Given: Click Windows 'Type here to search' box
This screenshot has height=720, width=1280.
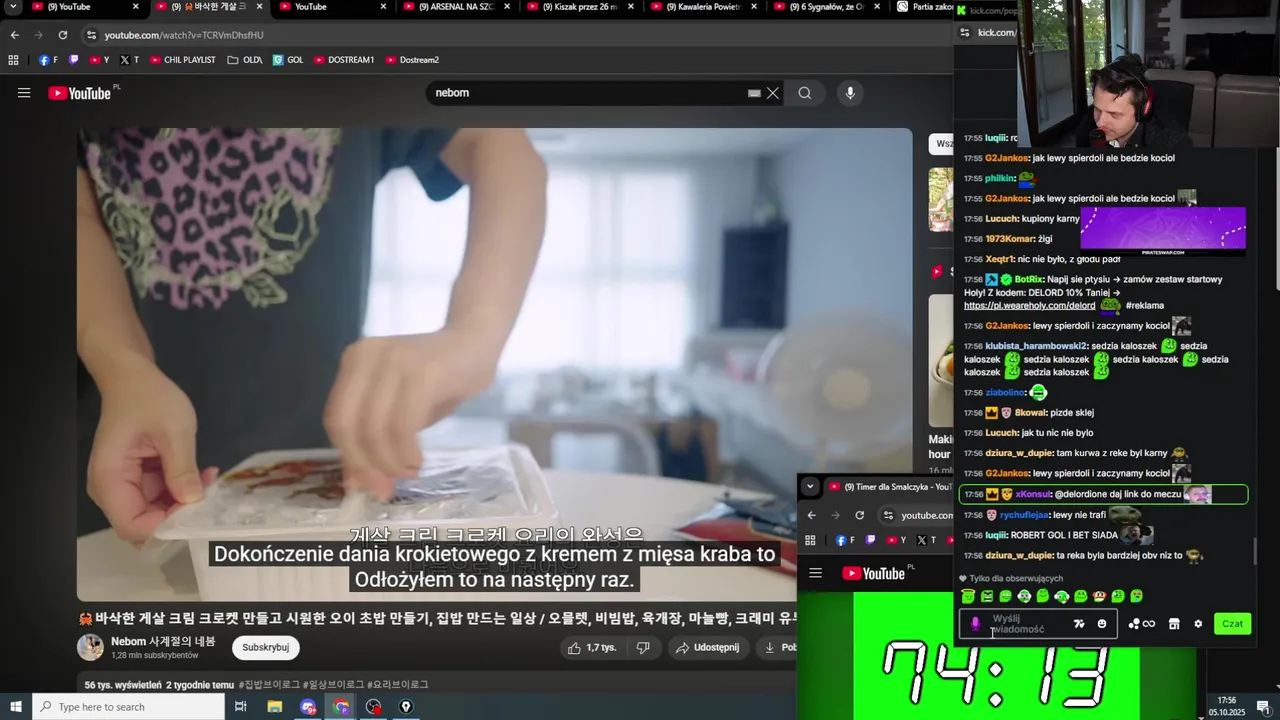Looking at the screenshot, I should tap(128, 707).
